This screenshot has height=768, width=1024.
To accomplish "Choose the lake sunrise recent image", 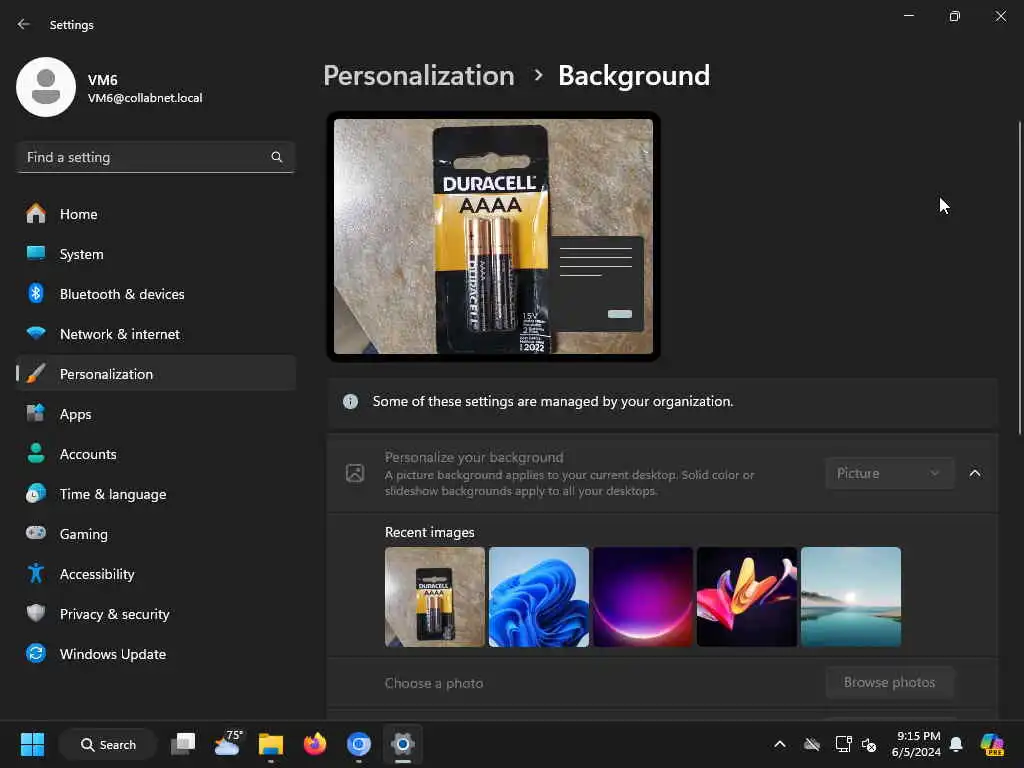I will click(851, 597).
